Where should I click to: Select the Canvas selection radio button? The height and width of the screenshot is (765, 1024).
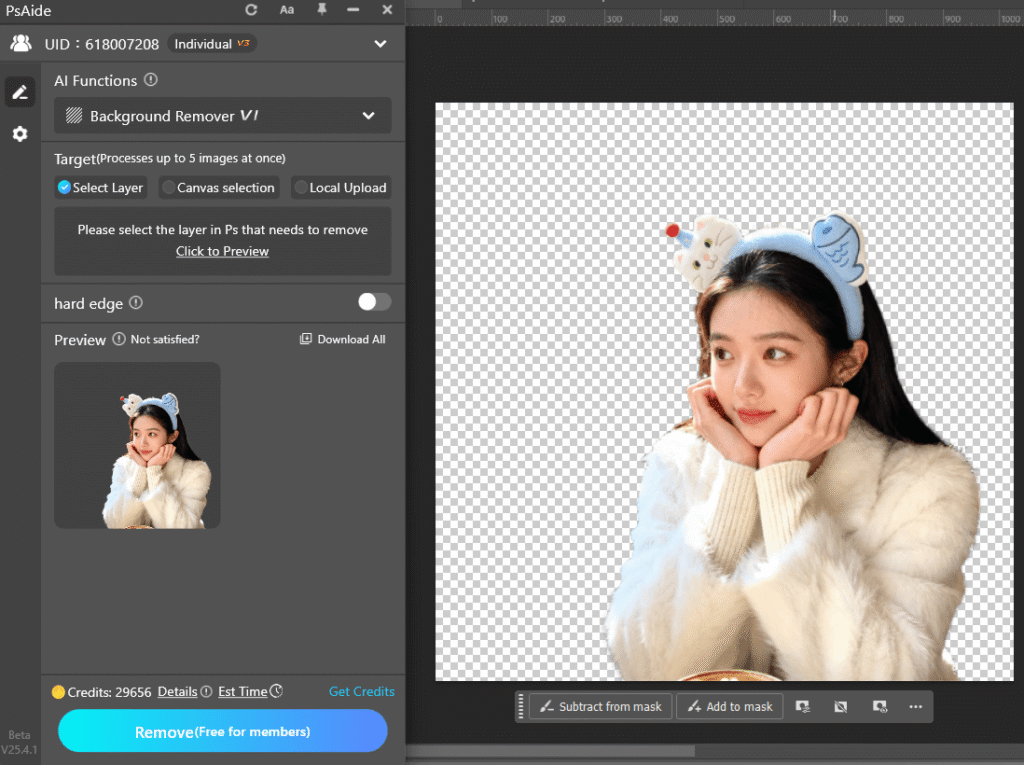click(x=218, y=187)
